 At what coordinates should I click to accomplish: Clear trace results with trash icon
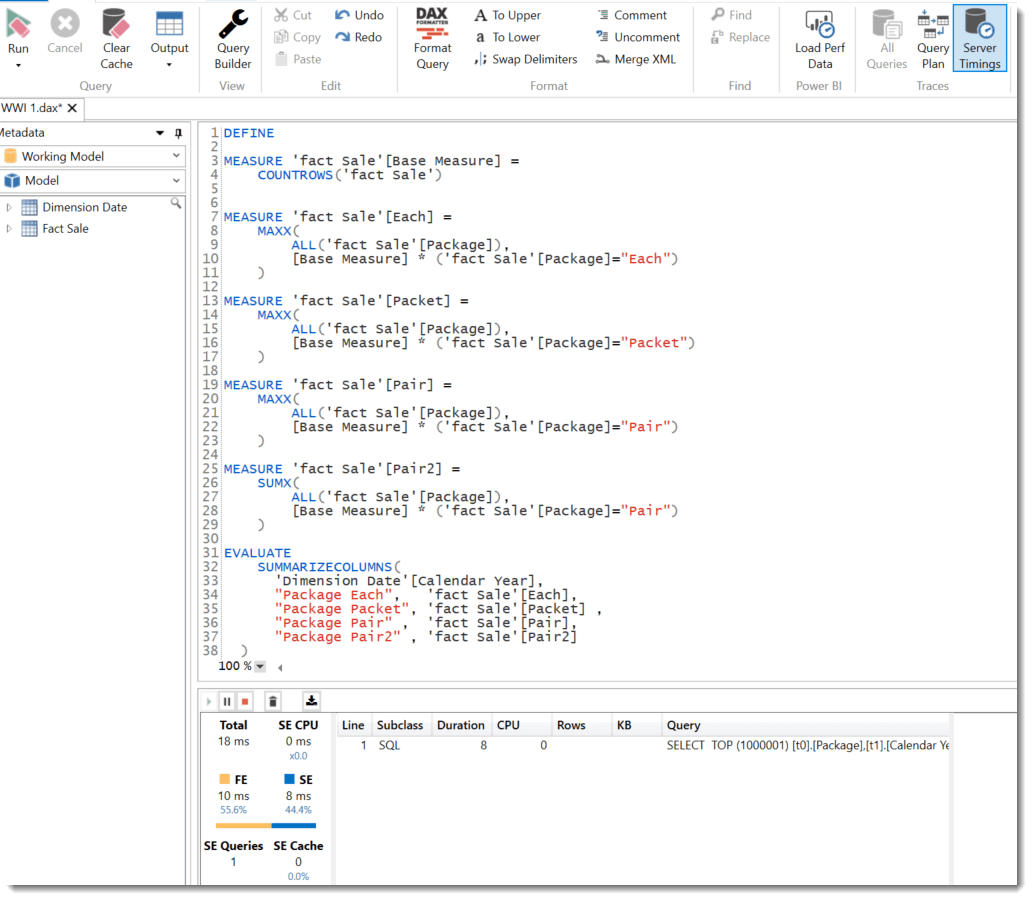pyautogui.click(x=272, y=702)
